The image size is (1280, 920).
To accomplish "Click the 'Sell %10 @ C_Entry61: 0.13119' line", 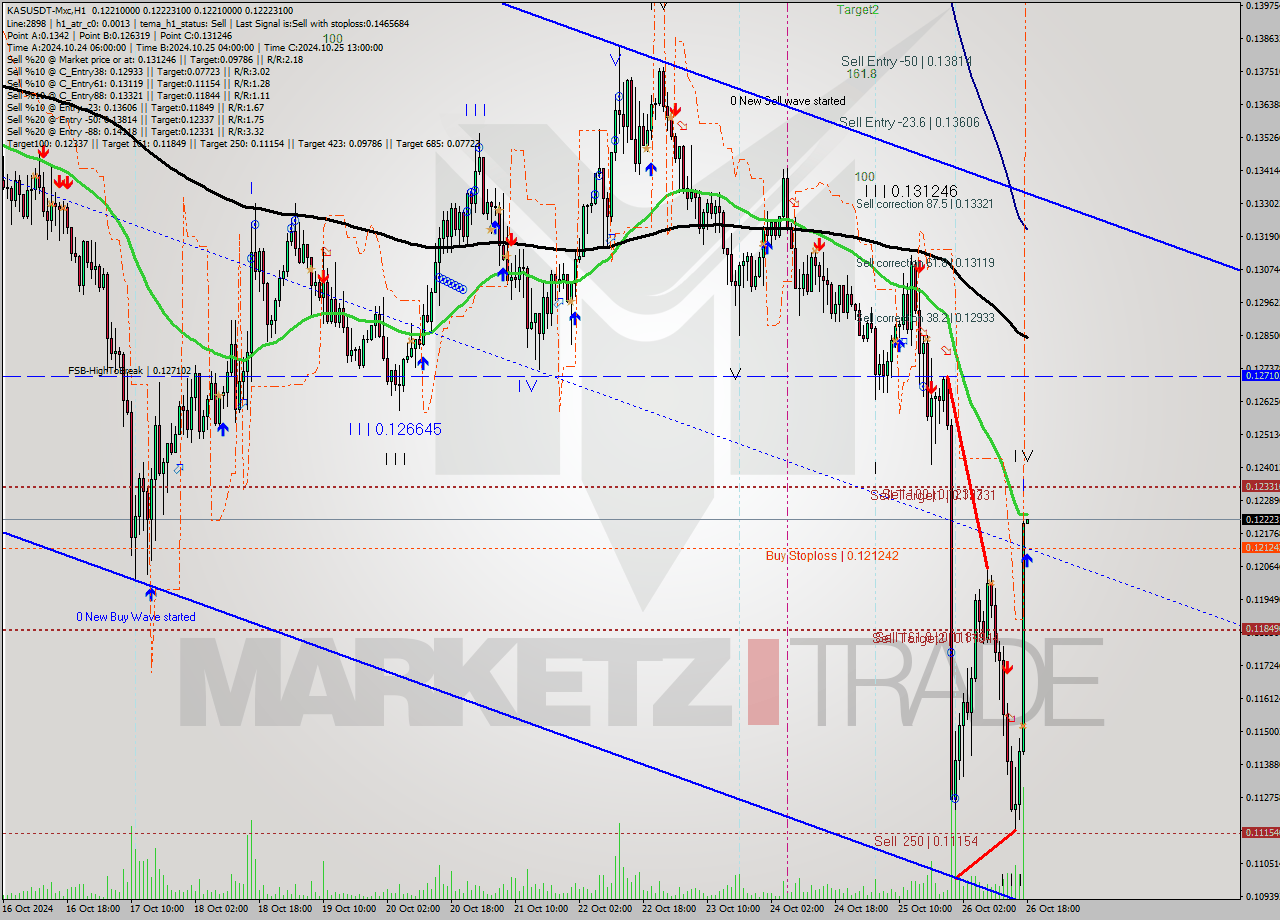I will click(x=138, y=83).
